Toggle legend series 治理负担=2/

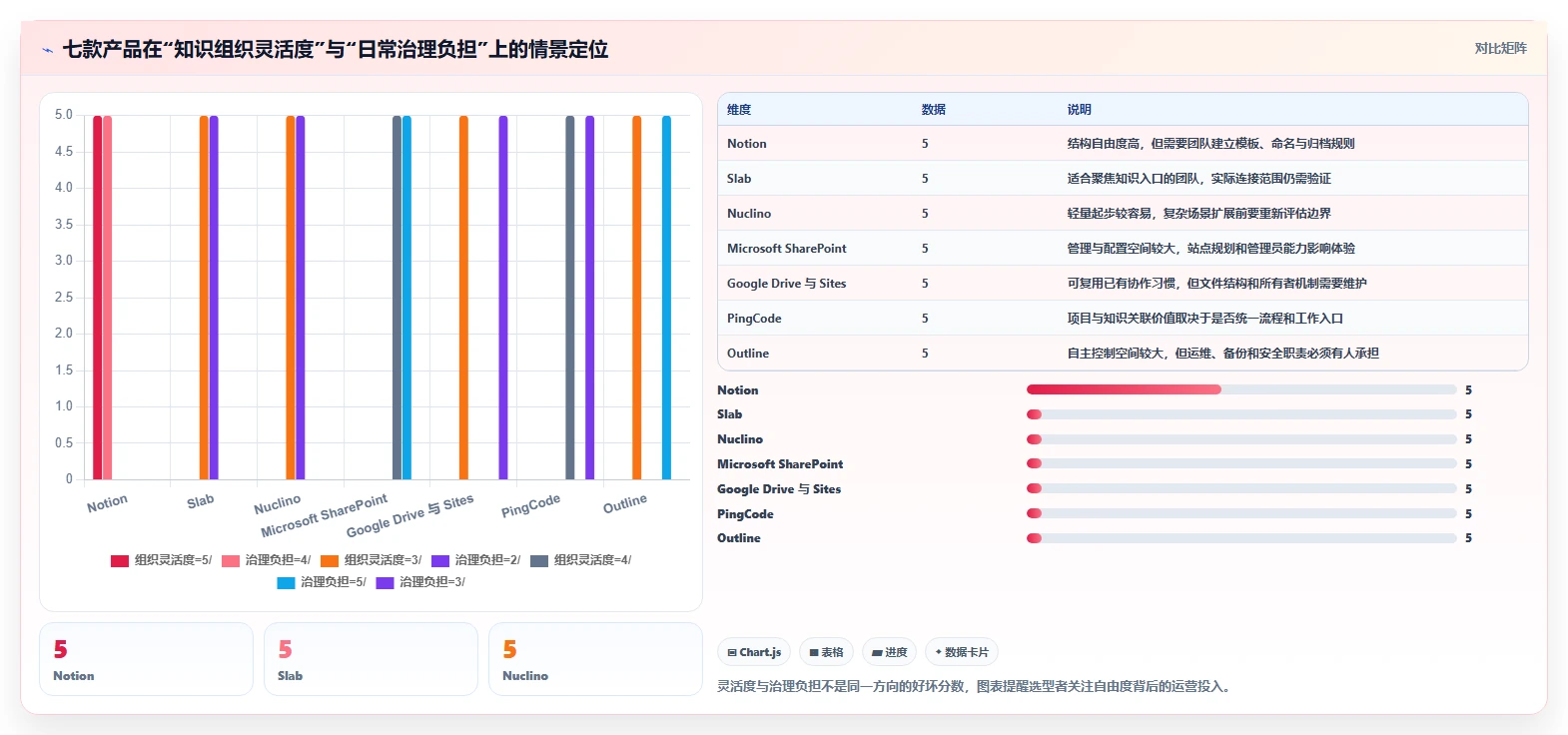point(475,560)
